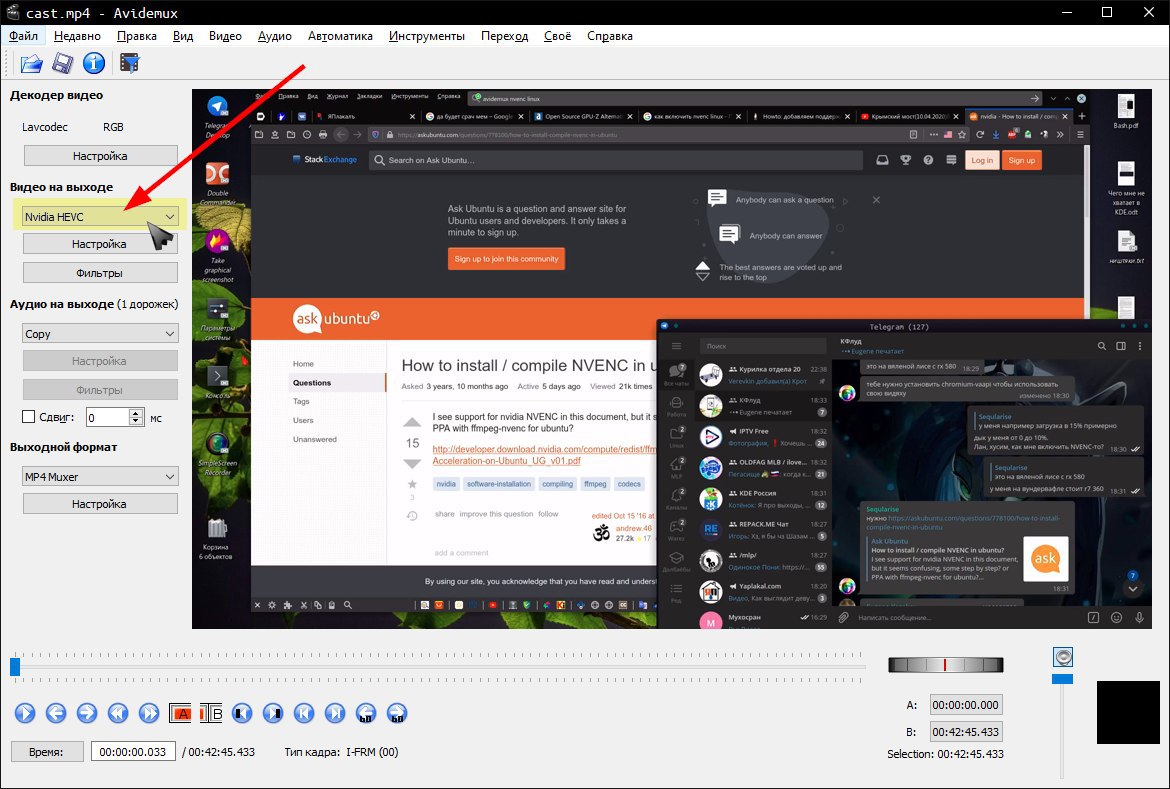Image resolution: width=1170 pixels, height=789 pixels.
Task: Click Настройка under Видео на выходе
Action: [x=100, y=244]
